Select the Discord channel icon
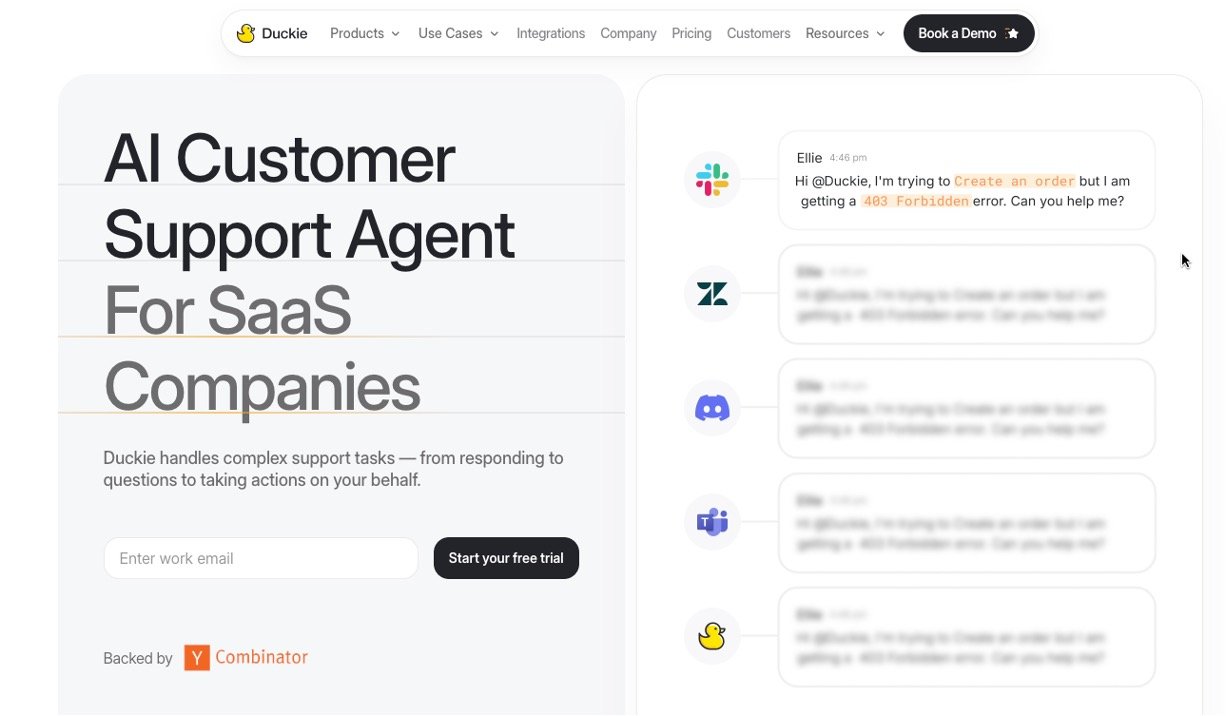Image resolution: width=1226 pixels, height=716 pixels. (x=712, y=408)
